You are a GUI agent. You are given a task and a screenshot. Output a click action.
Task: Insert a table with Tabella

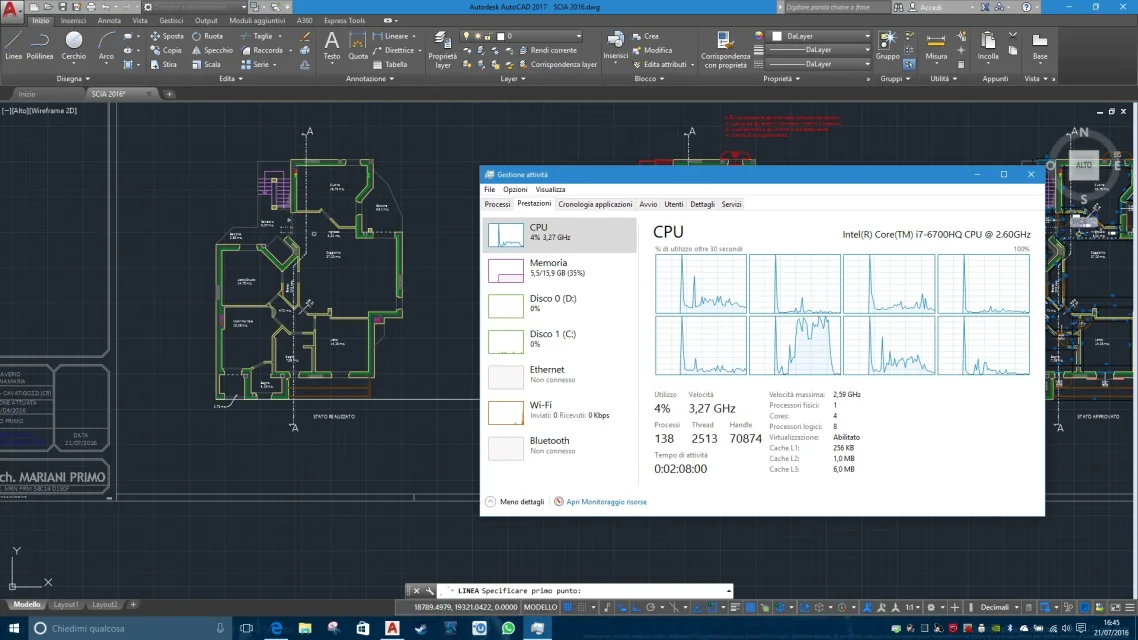coord(390,65)
